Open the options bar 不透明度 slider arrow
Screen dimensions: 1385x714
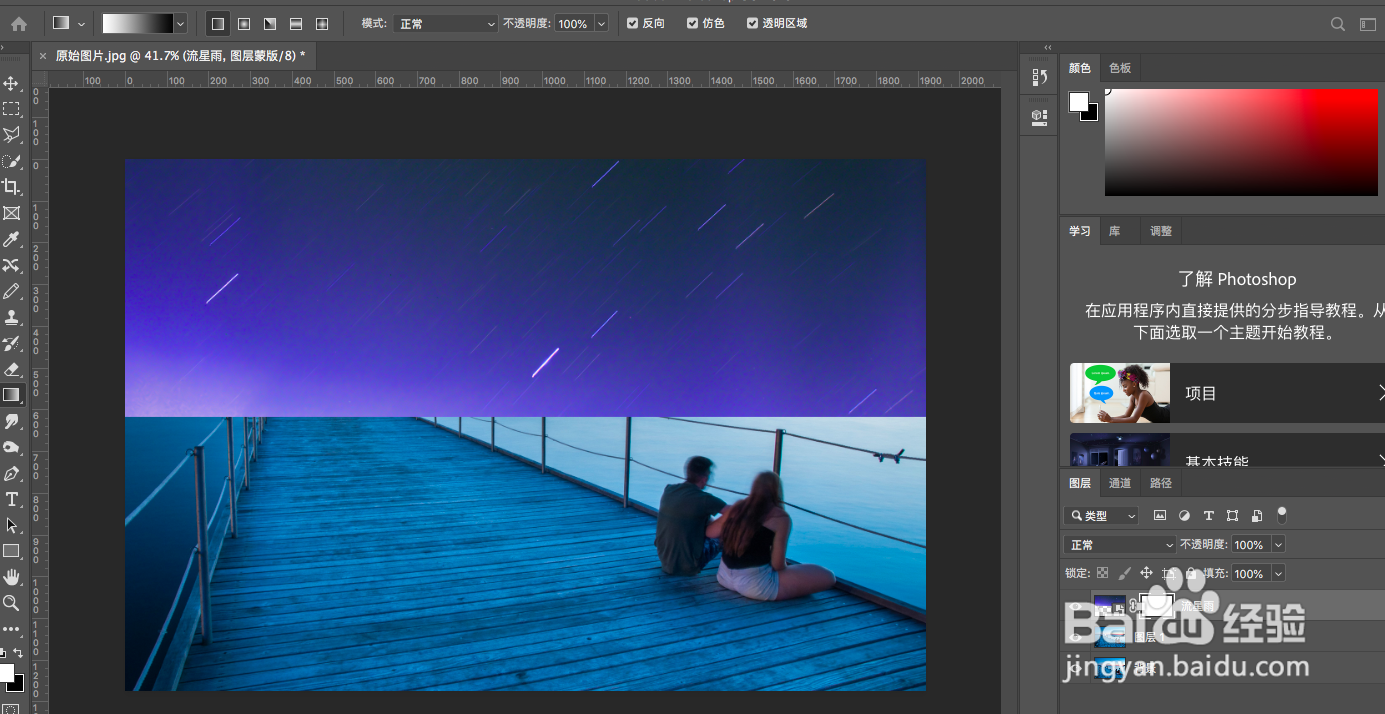(x=601, y=23)
